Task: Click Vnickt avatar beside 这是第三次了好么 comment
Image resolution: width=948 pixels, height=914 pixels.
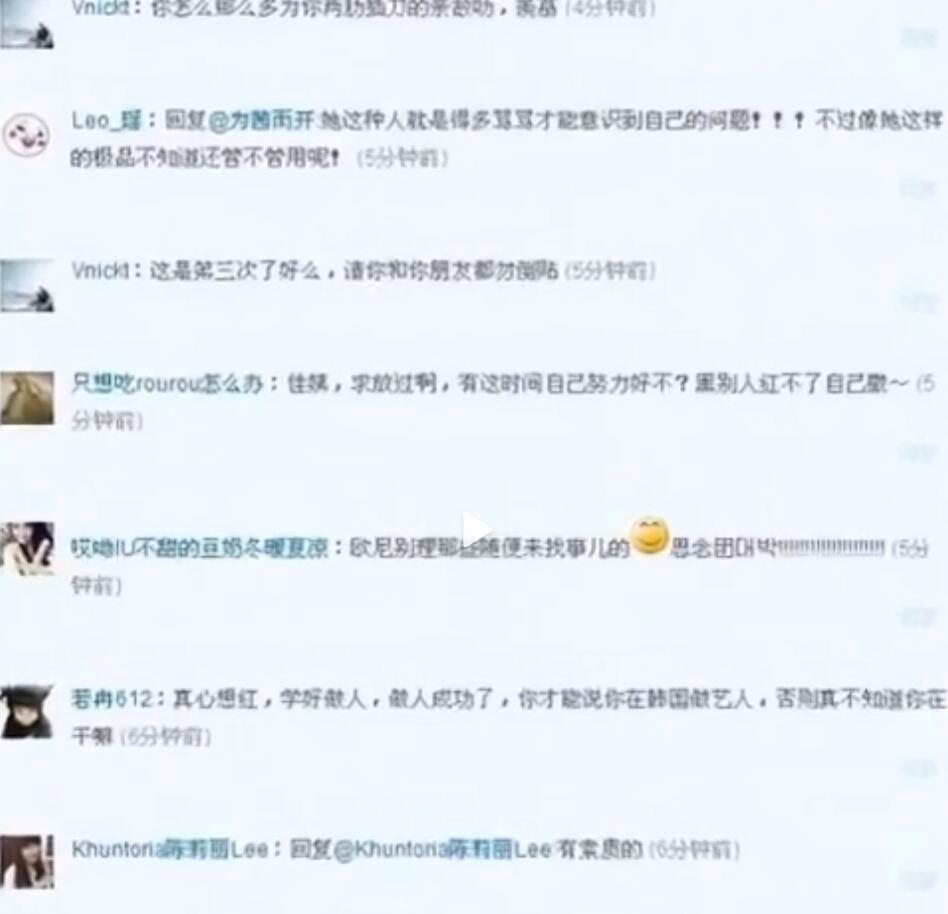Action: (x=27, y=285)
